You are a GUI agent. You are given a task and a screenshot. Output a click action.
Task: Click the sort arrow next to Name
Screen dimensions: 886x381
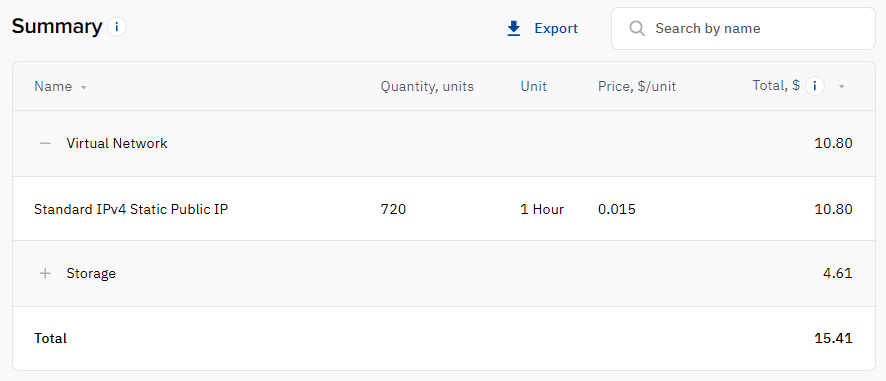(x=84, y=88)
